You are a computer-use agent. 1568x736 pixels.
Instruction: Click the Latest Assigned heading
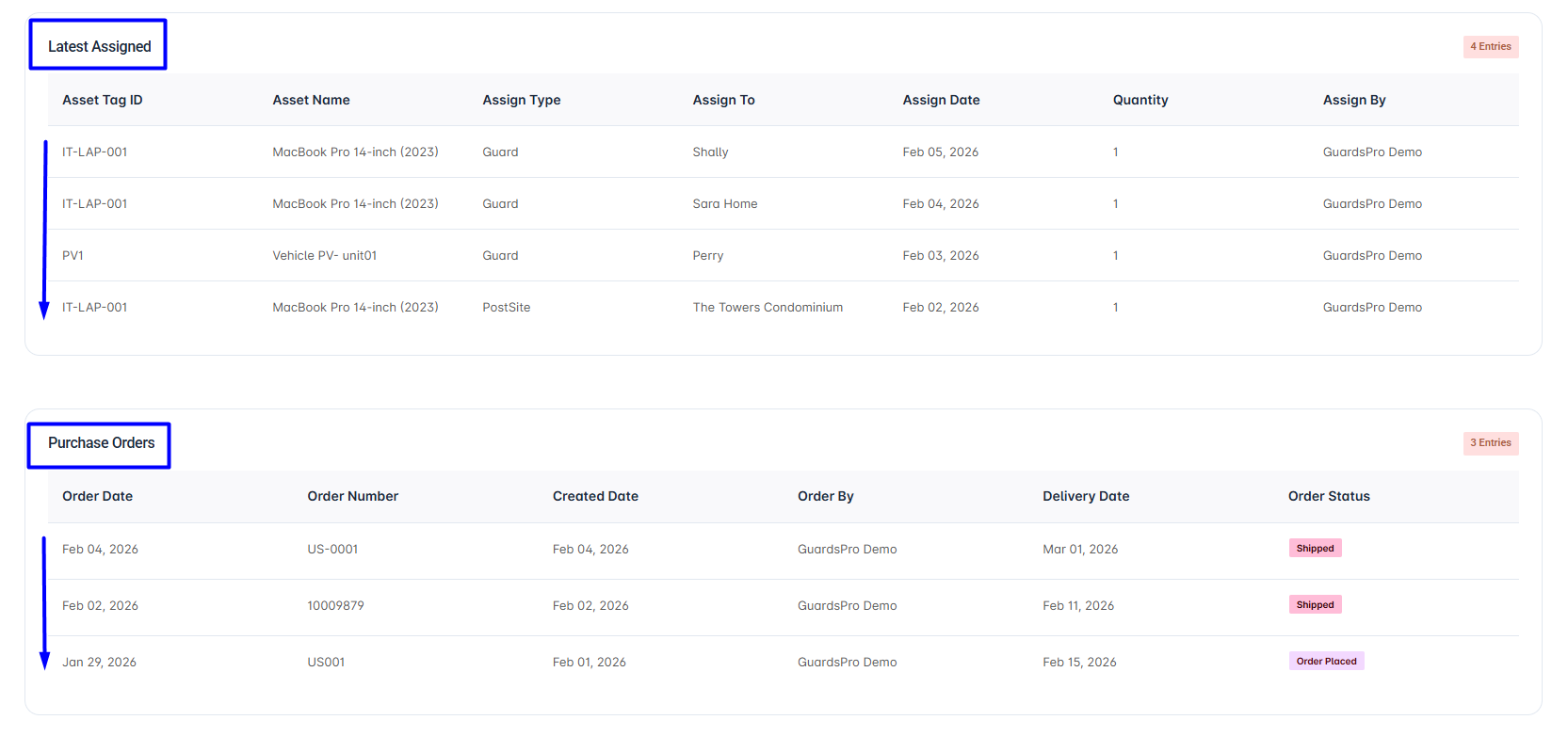99,46
